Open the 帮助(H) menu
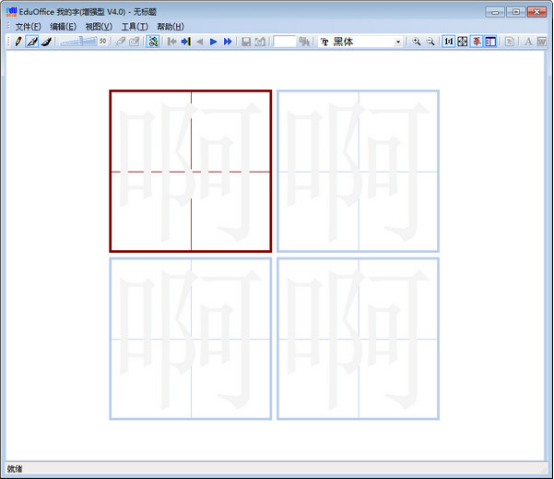Image resolution: width=554 pixels, height=479 pixels. click(x=170, y=26)
